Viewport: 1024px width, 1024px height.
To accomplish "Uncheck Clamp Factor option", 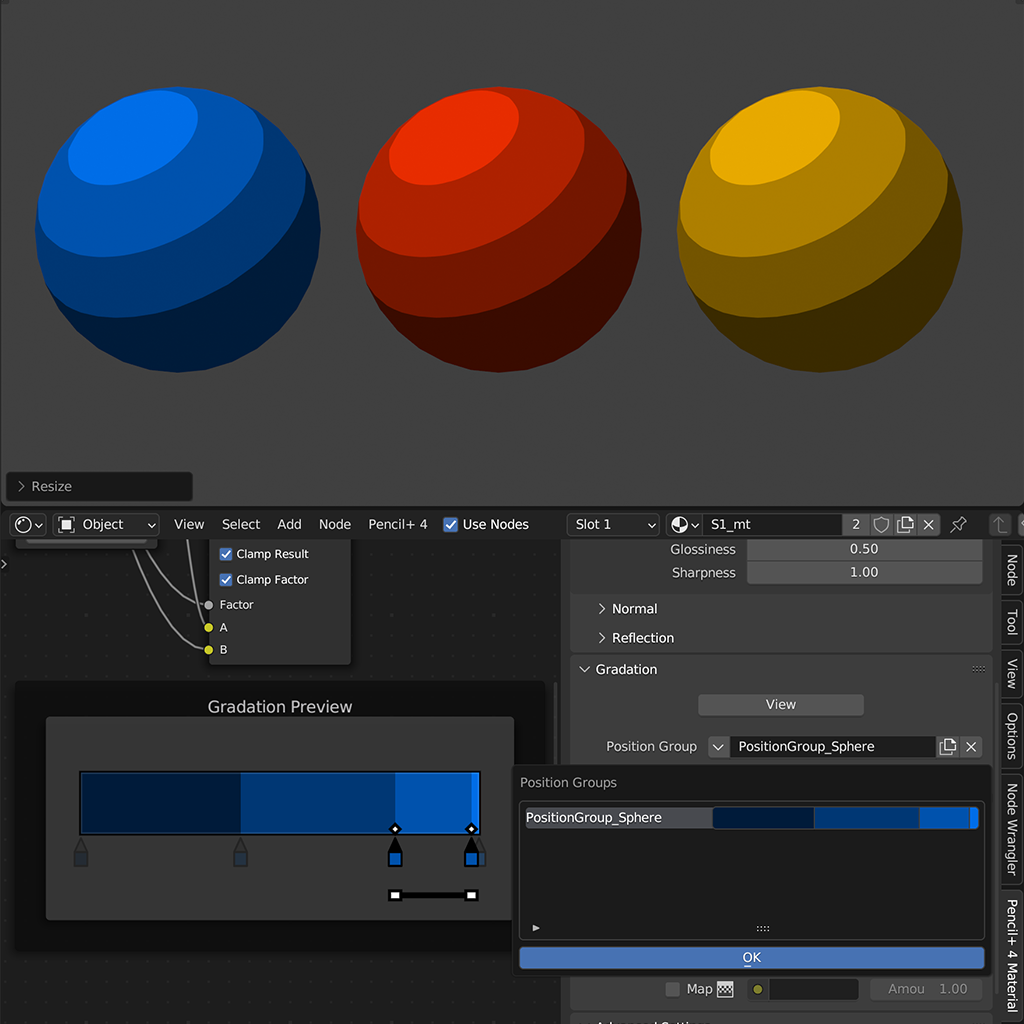I will tap(226, 580).
